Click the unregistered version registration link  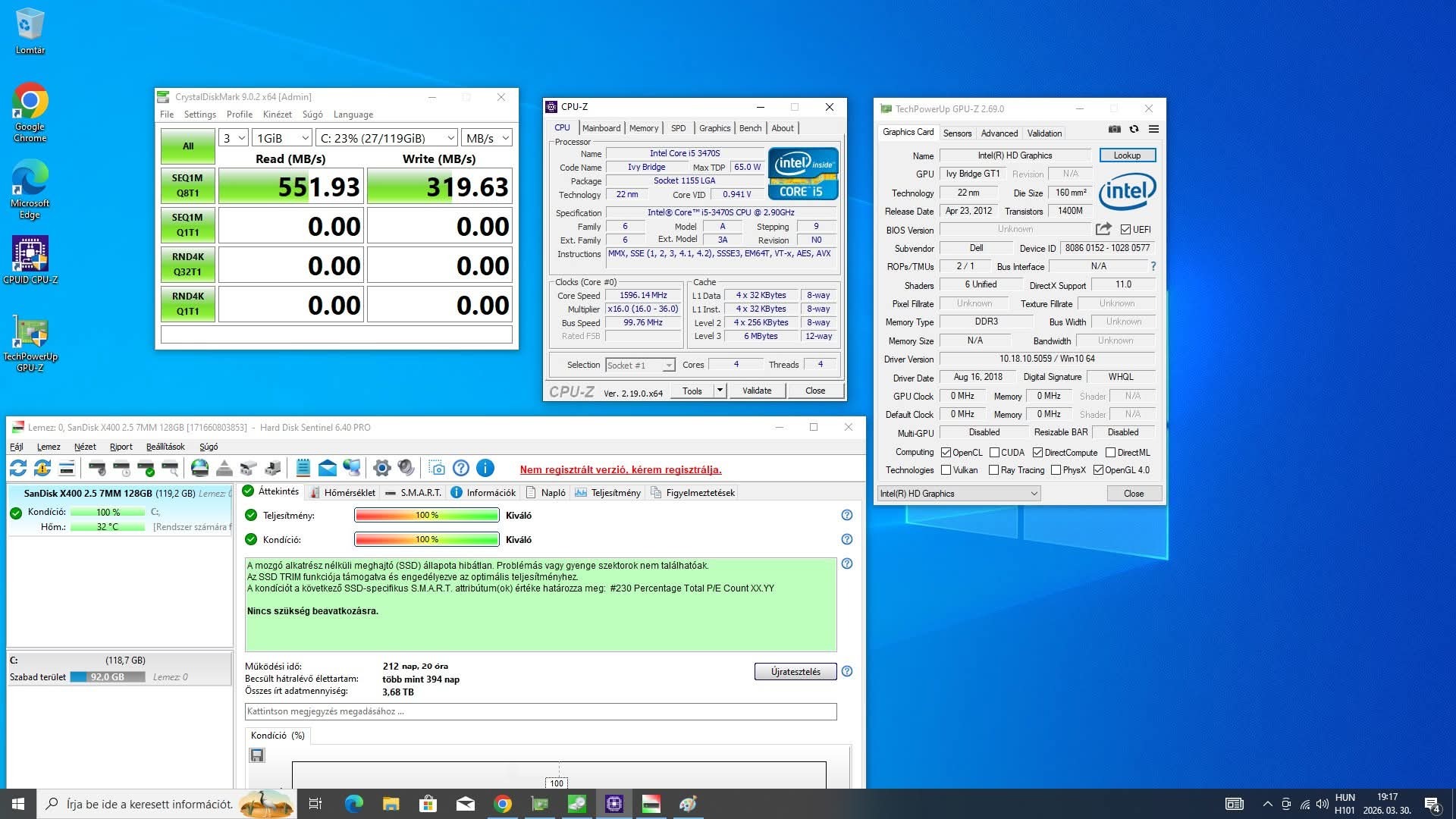point(620,469)
